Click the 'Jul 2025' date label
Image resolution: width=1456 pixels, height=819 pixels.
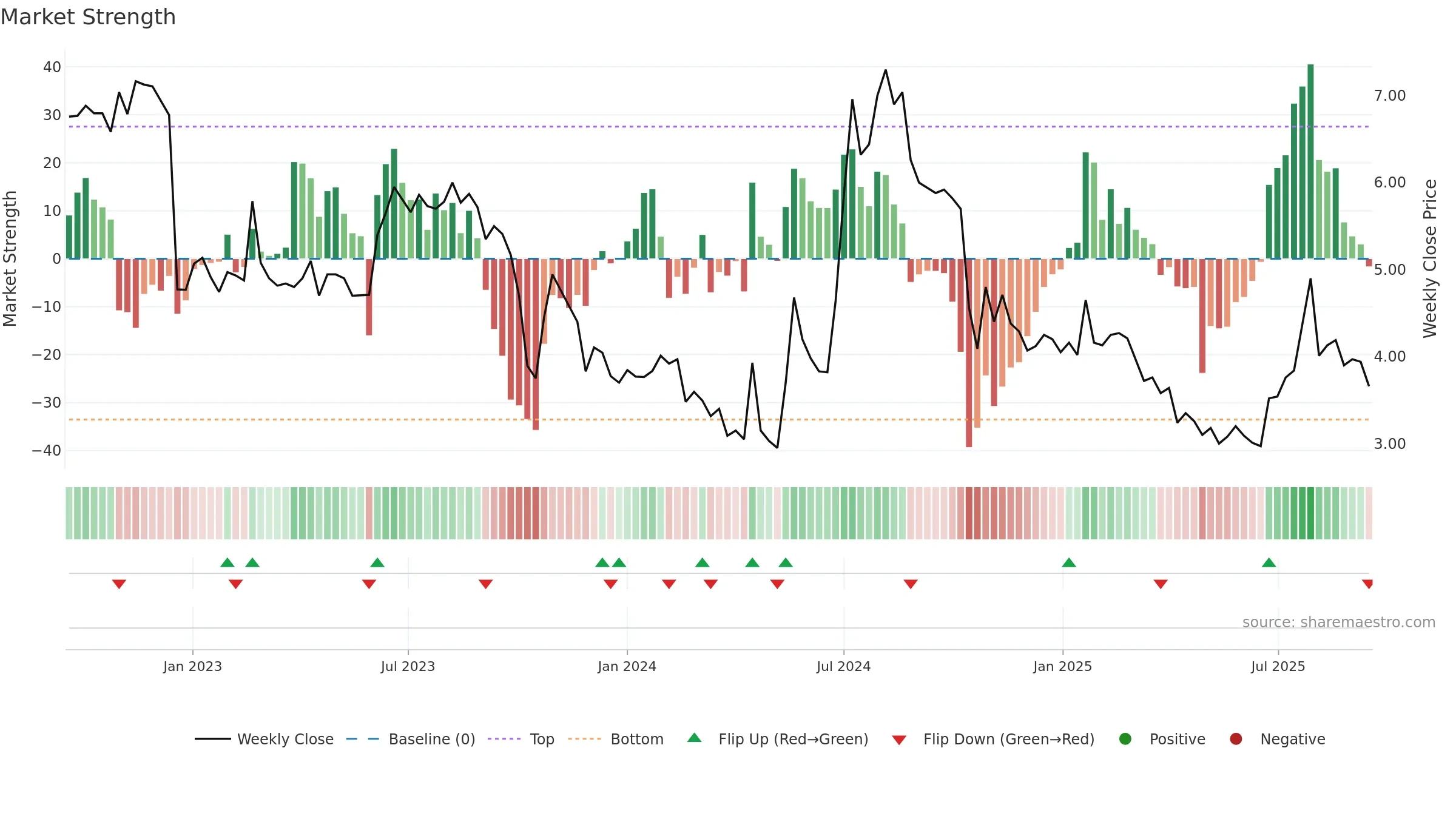pyautogui.click(x=1278, y=666)
